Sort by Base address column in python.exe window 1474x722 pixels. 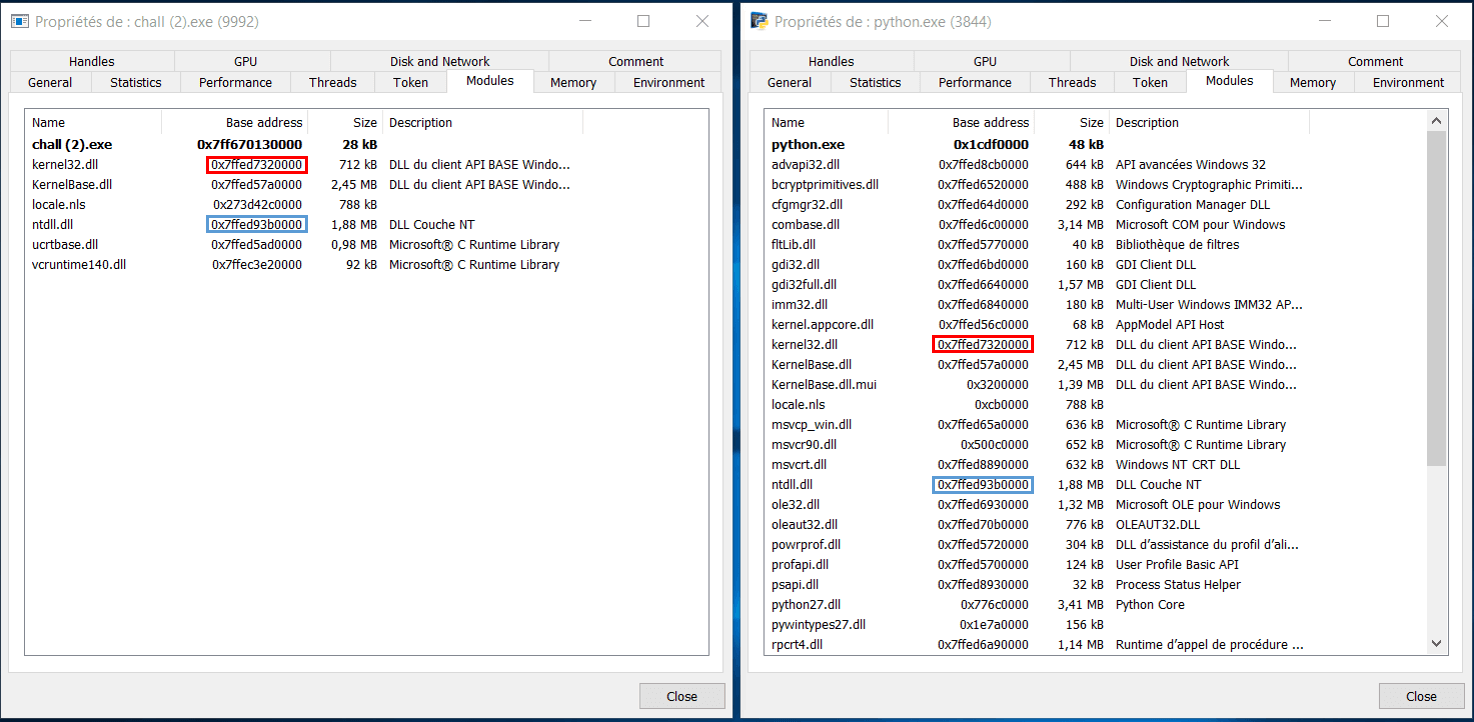tap(961, 122)
